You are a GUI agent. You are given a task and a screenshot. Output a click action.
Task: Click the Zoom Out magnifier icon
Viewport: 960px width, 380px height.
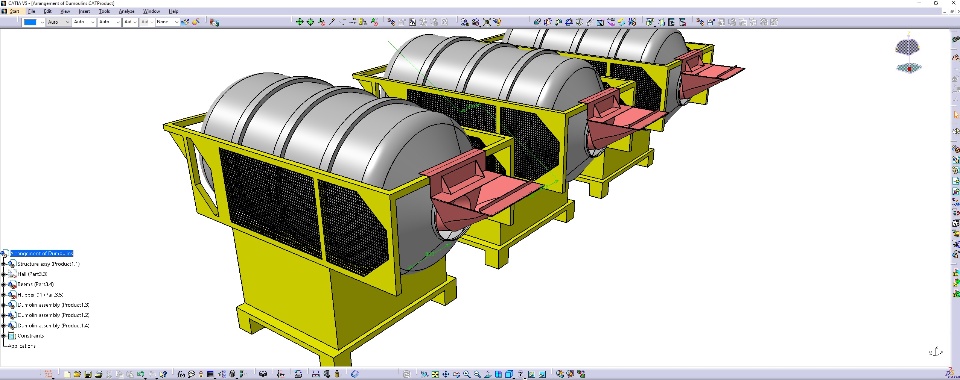coord(477,374)
